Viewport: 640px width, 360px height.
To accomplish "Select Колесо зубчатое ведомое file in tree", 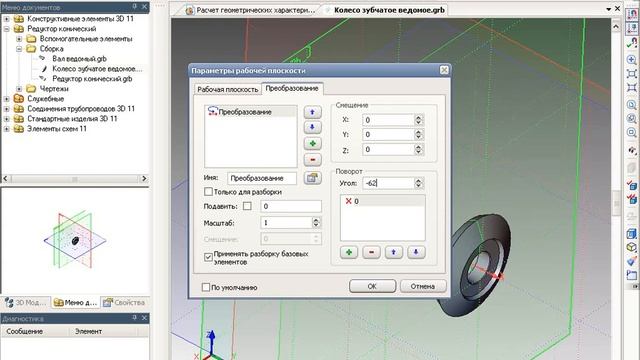I will point(97,69).
